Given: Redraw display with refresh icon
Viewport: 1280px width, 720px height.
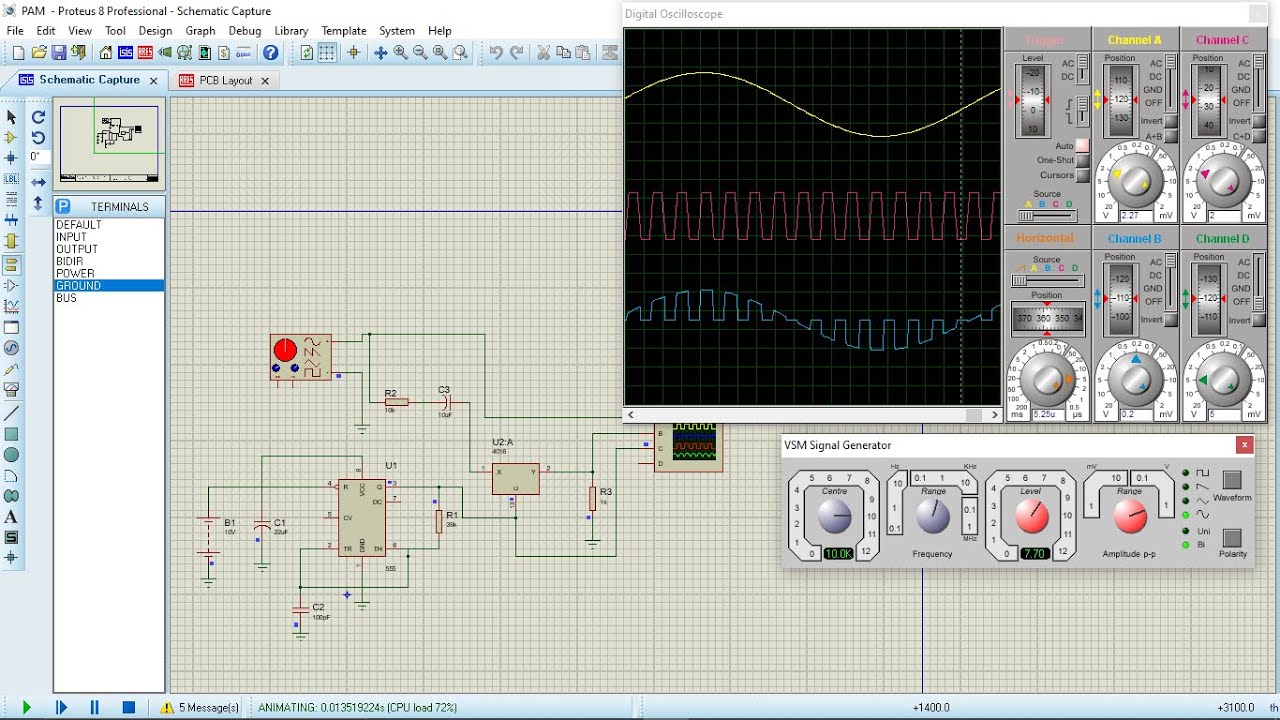Looking at the screenshot, I should coord(306,53).
